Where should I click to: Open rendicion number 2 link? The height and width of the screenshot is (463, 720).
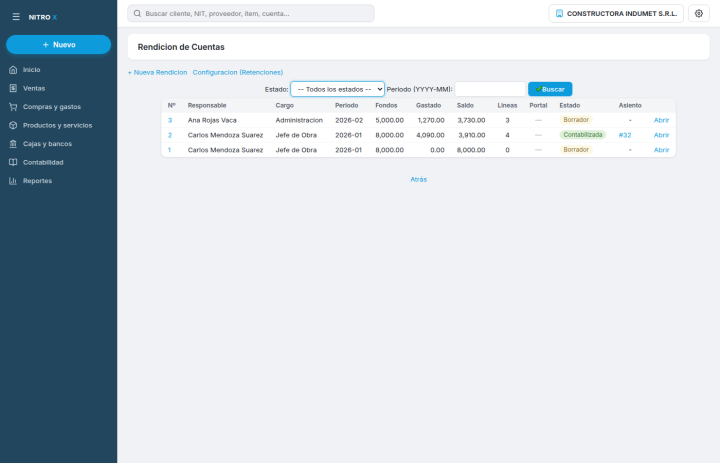(170, 135)
